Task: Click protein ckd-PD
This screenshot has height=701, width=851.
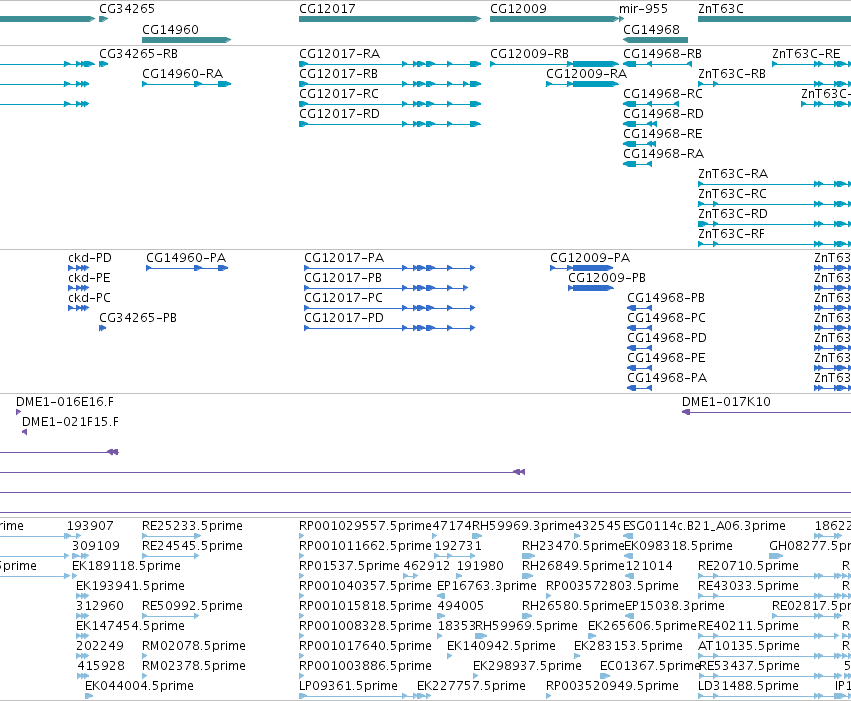Action: [x=90, y=258]
